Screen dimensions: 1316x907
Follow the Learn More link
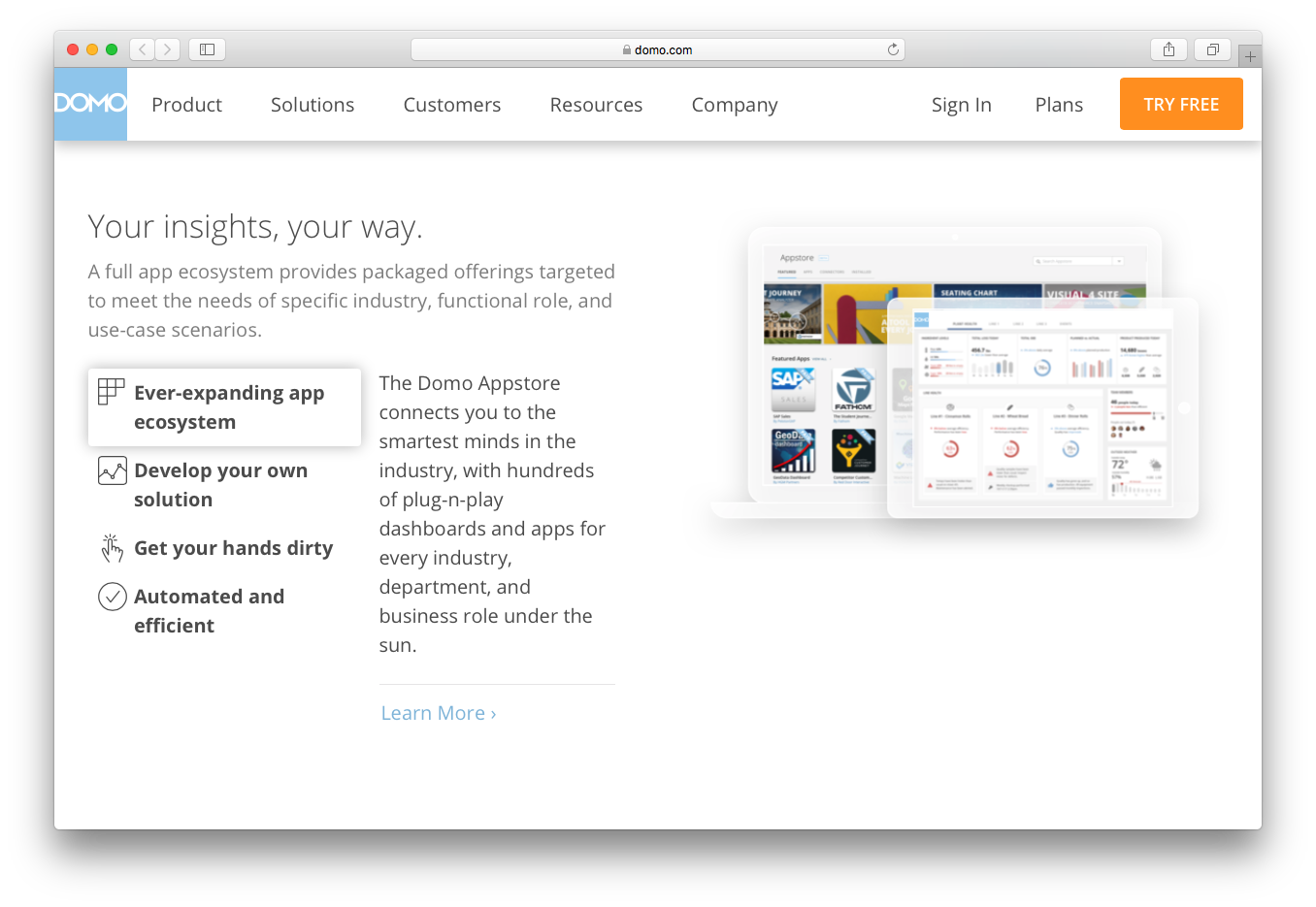[439, 713]
